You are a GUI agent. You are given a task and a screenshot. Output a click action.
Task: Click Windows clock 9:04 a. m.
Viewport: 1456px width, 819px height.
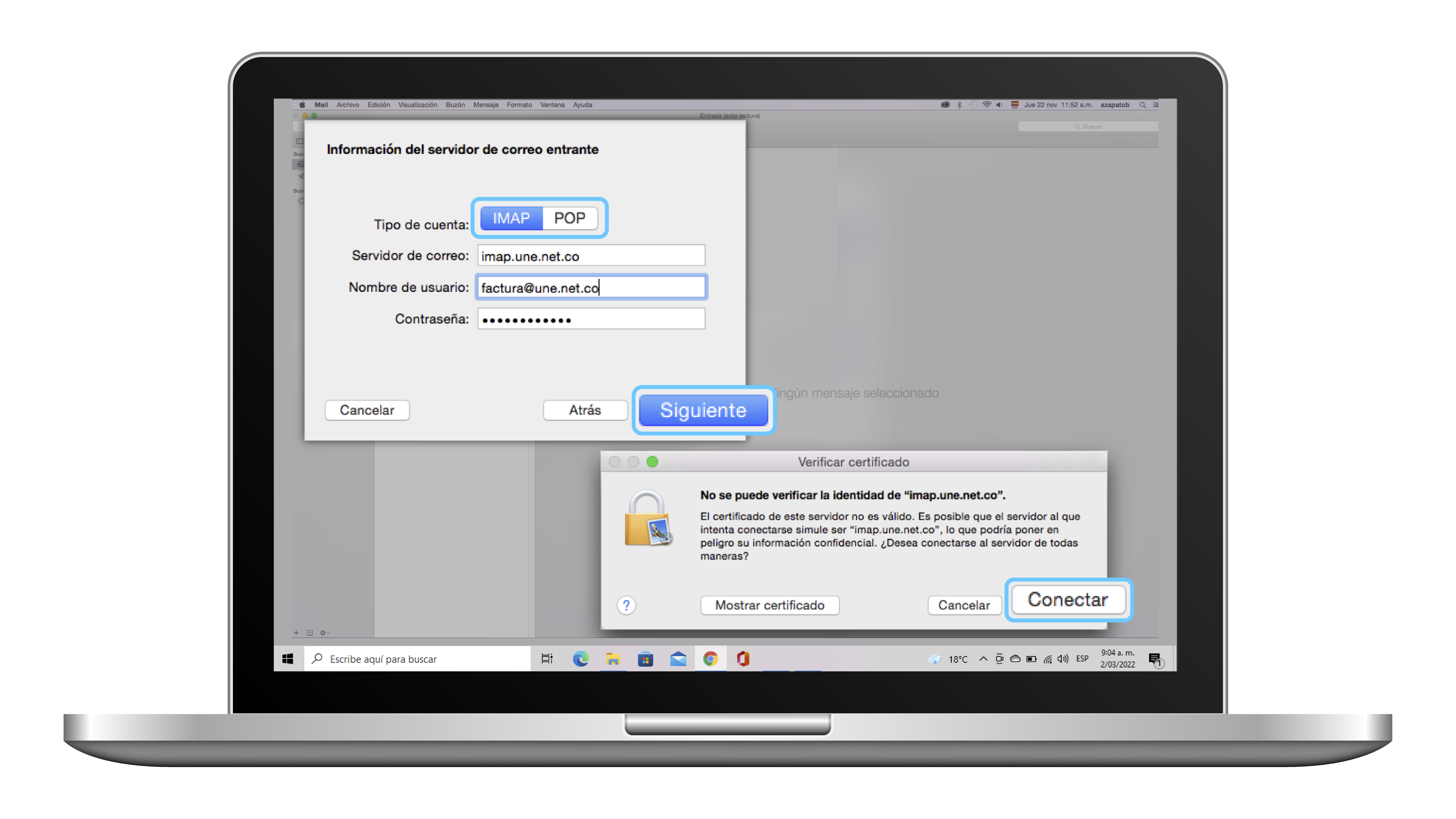tap(1118, 658)
